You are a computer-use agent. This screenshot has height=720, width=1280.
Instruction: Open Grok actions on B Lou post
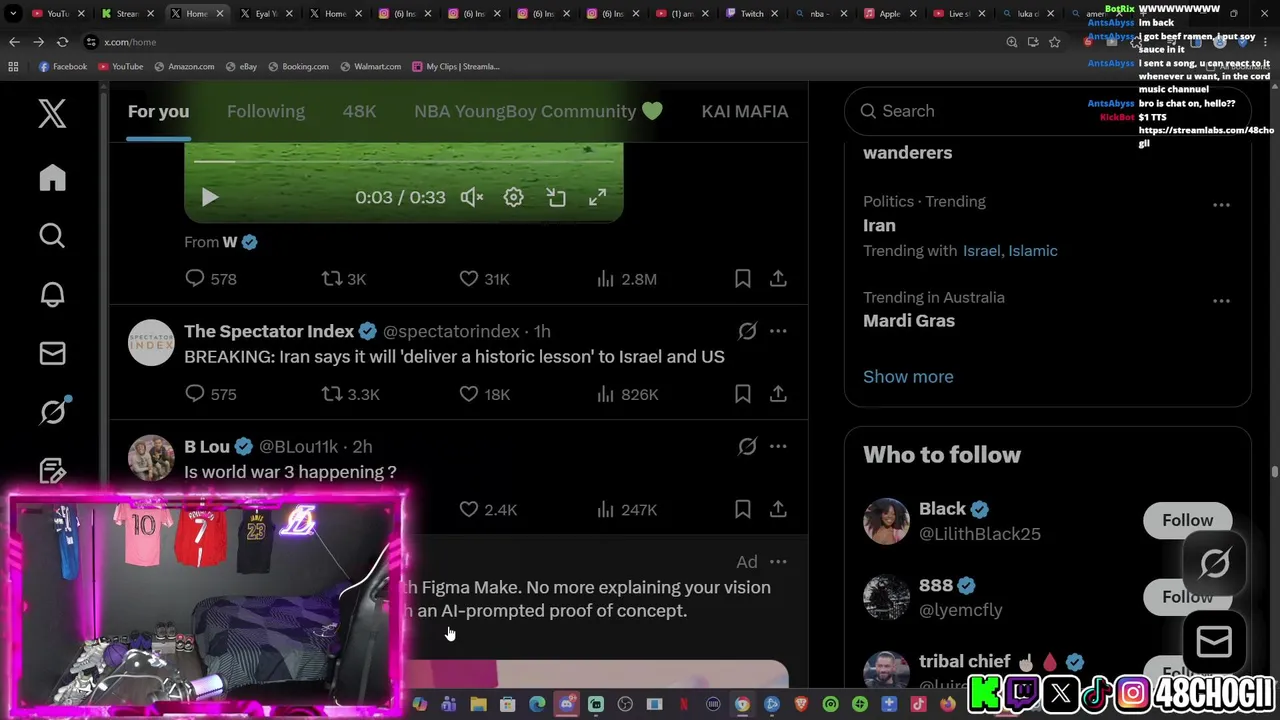point(747,447)
